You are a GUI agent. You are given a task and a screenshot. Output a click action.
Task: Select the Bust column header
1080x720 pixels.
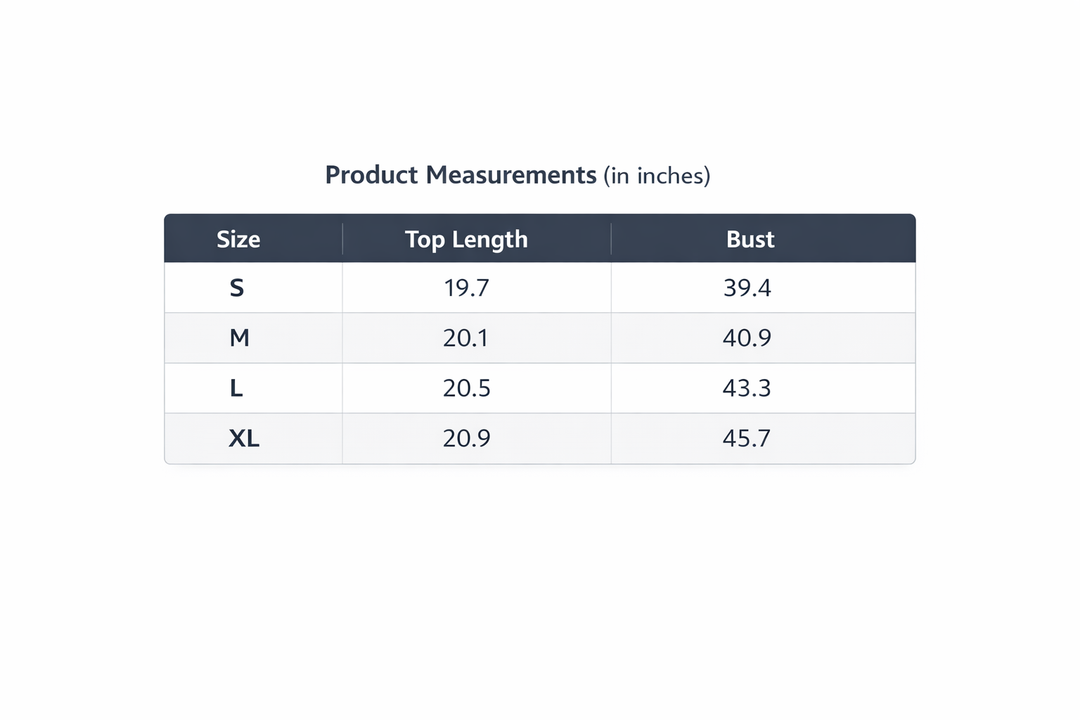750,240
